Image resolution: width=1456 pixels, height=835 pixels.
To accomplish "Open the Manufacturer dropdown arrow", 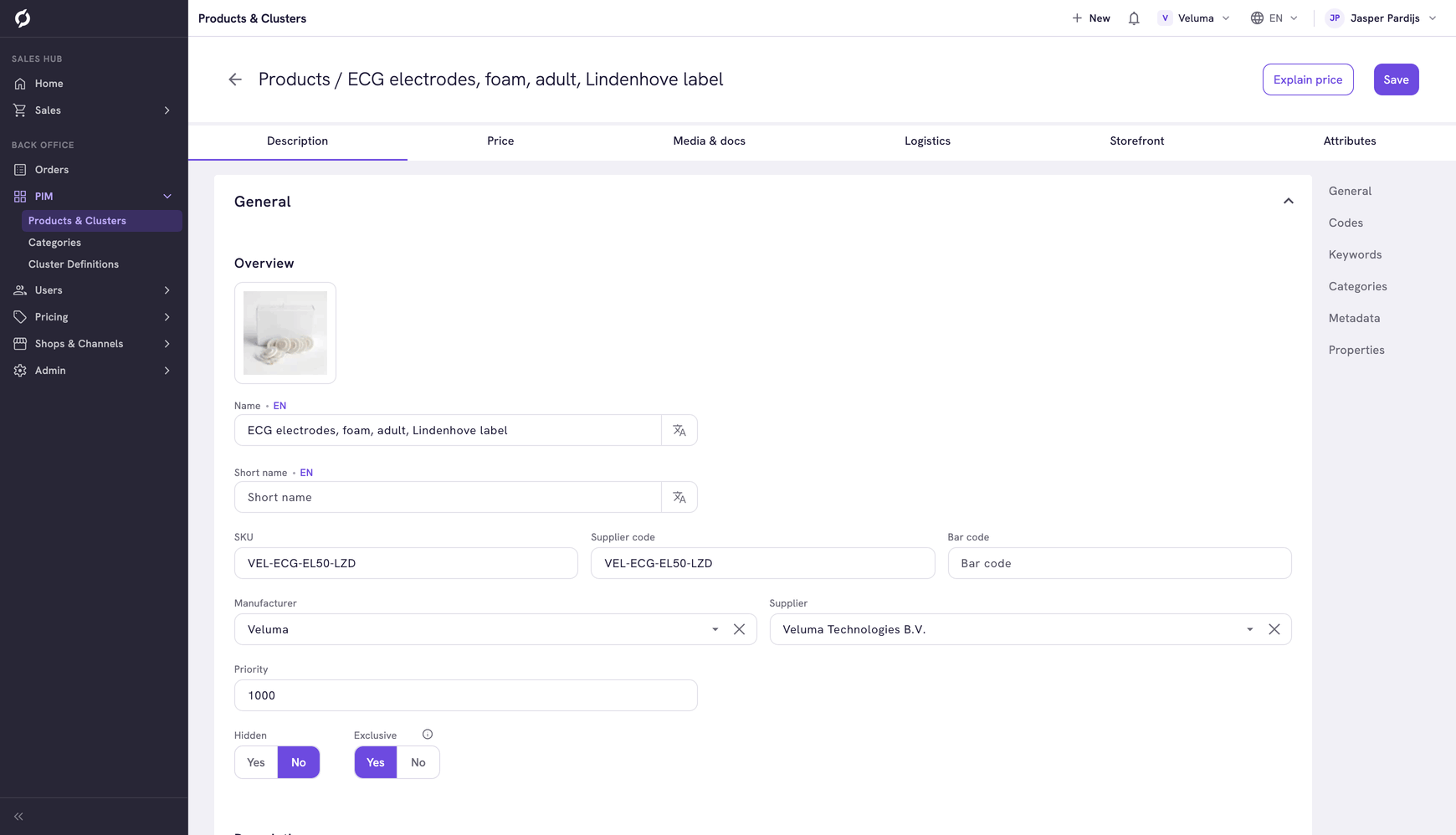I will (715, 629).
